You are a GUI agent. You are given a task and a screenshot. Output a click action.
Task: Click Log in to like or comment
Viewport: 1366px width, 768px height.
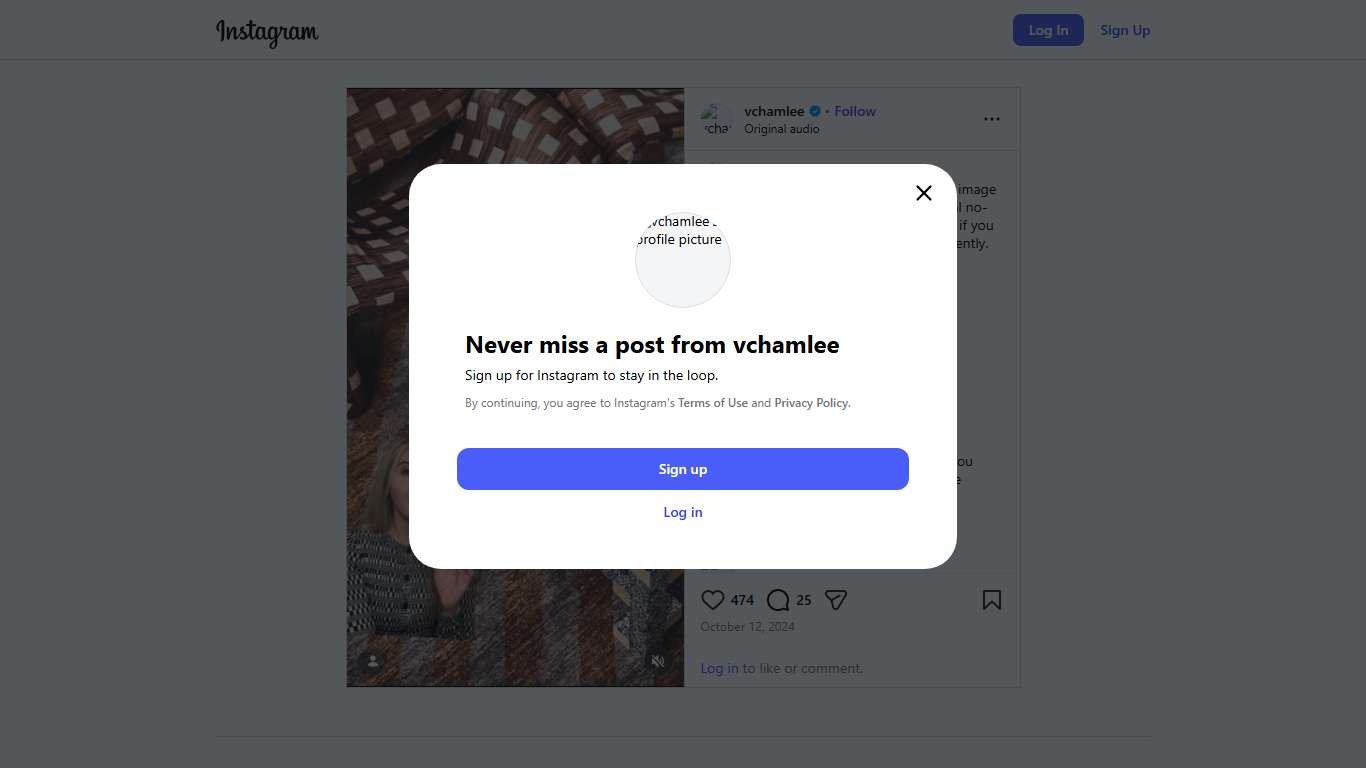(x=719, y=668)
